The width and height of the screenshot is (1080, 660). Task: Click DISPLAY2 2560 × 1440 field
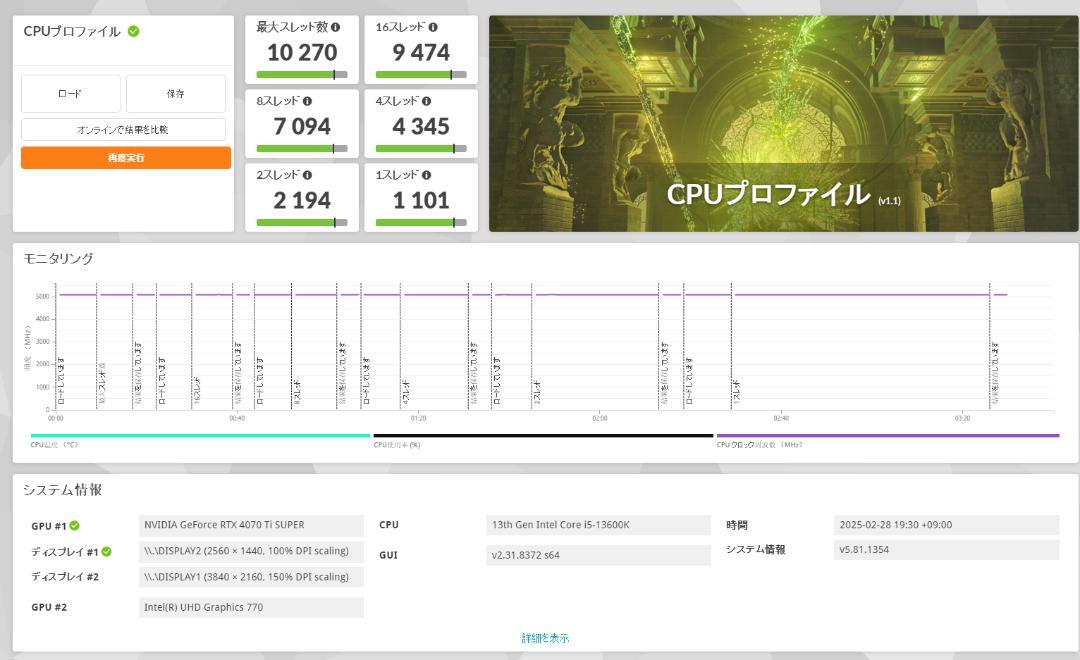[x=251, y=552]
